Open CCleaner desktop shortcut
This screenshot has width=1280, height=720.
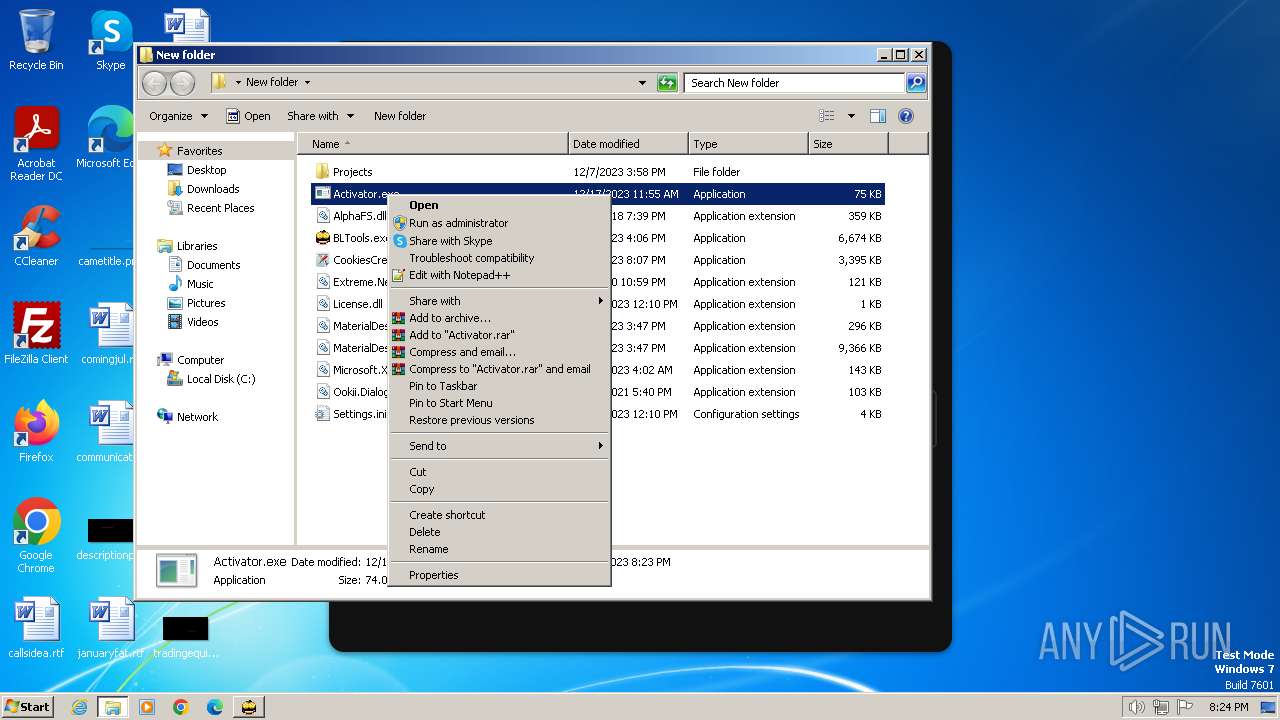pos(36,236)
